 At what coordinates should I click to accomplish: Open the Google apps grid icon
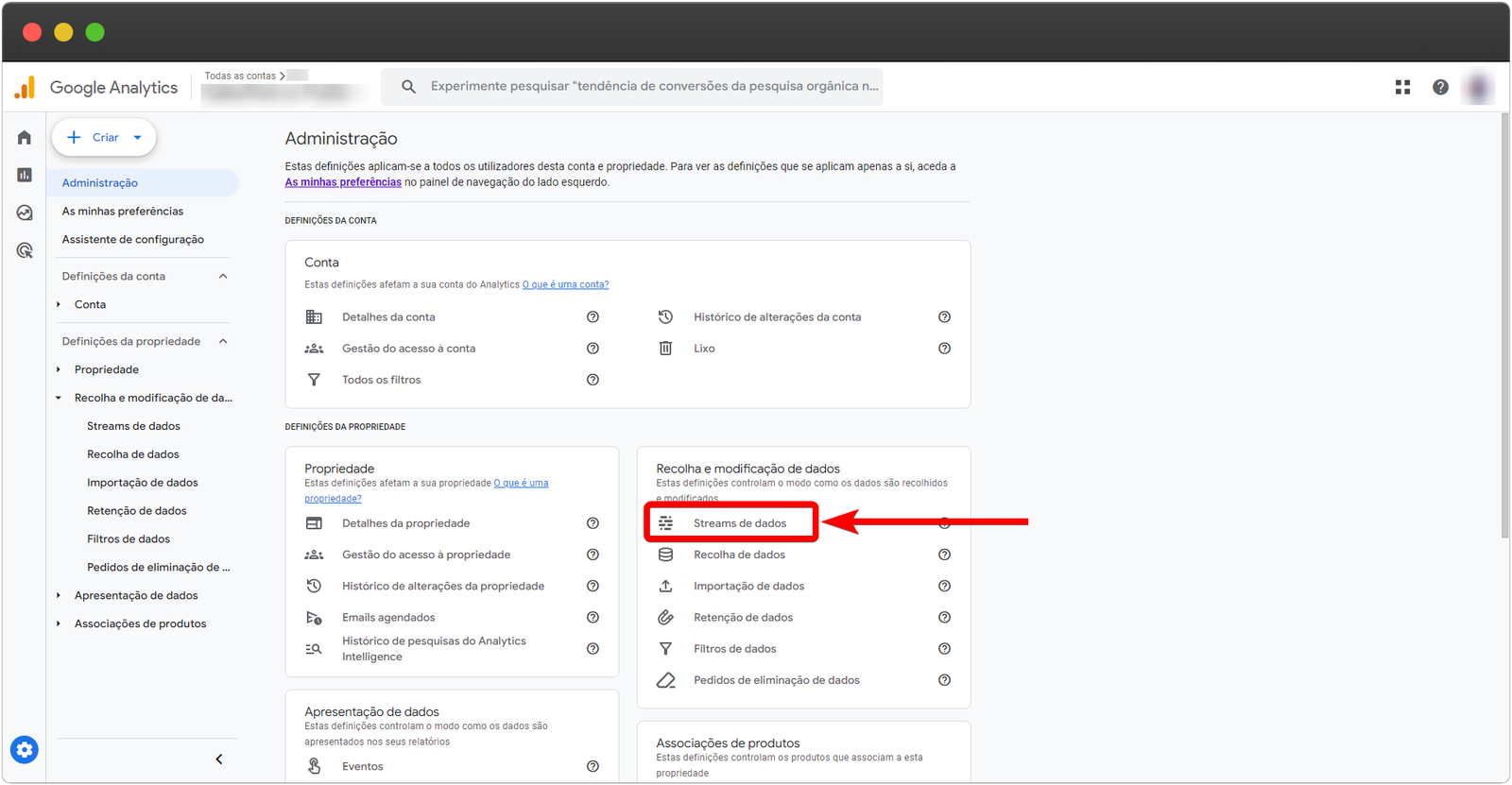(x=1402, y=87)
